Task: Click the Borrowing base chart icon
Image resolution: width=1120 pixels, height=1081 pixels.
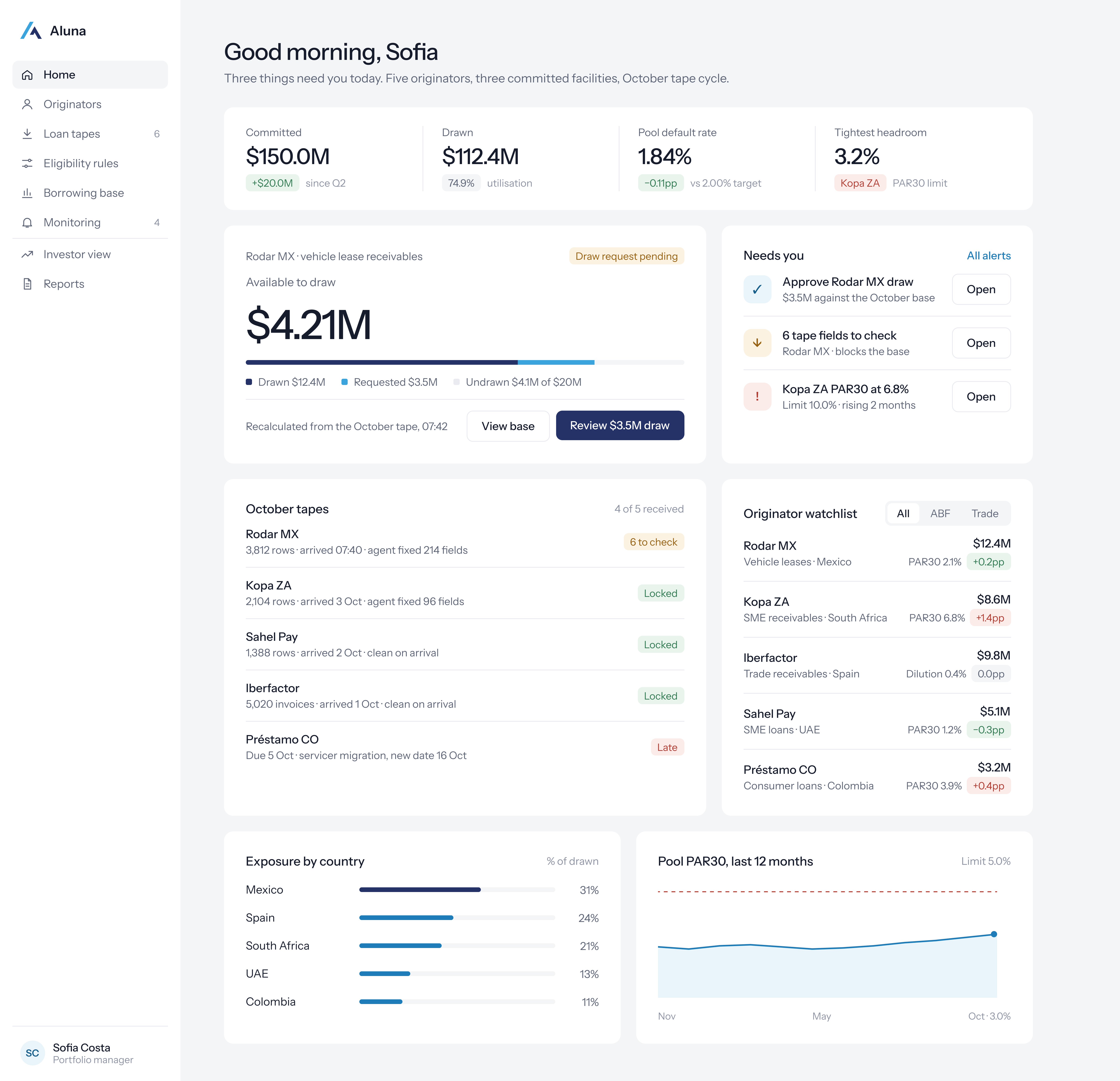Action: click(x=27, y=193)
